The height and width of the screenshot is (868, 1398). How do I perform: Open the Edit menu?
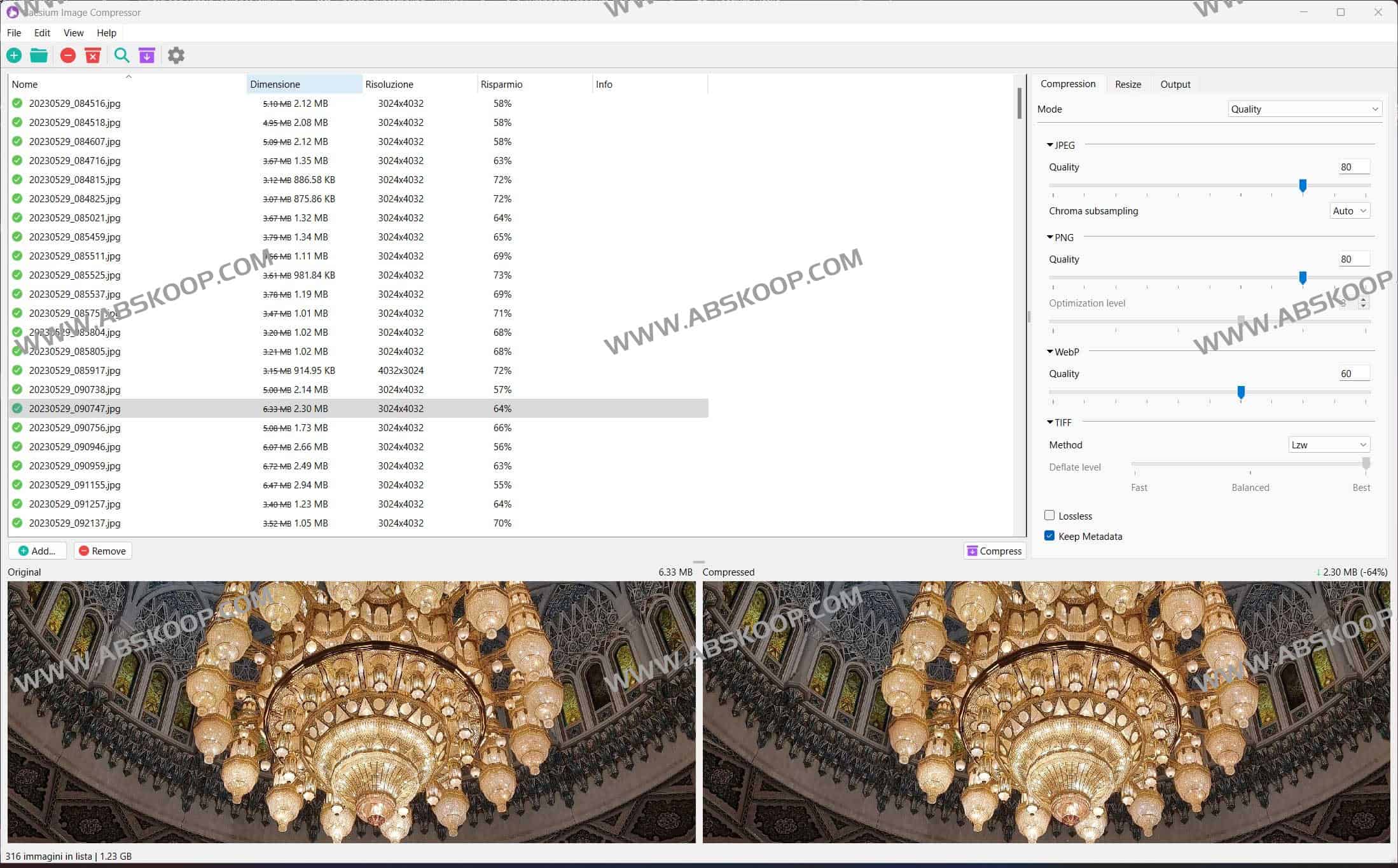point(41,32)
